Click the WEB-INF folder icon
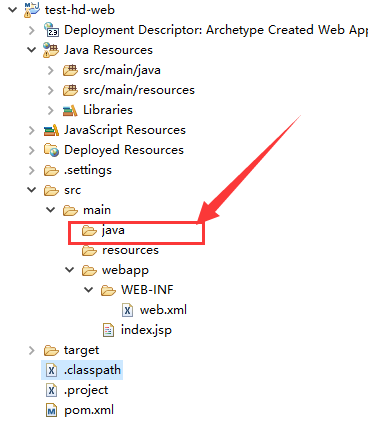The image size is (368, 445). coord(108,290)
